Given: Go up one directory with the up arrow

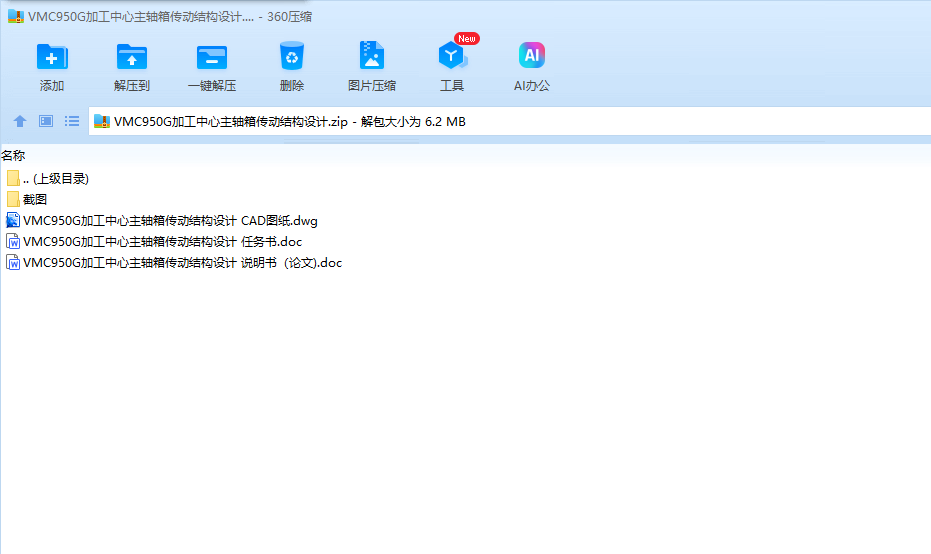Looking at the screenshot, I should (20, 121).
